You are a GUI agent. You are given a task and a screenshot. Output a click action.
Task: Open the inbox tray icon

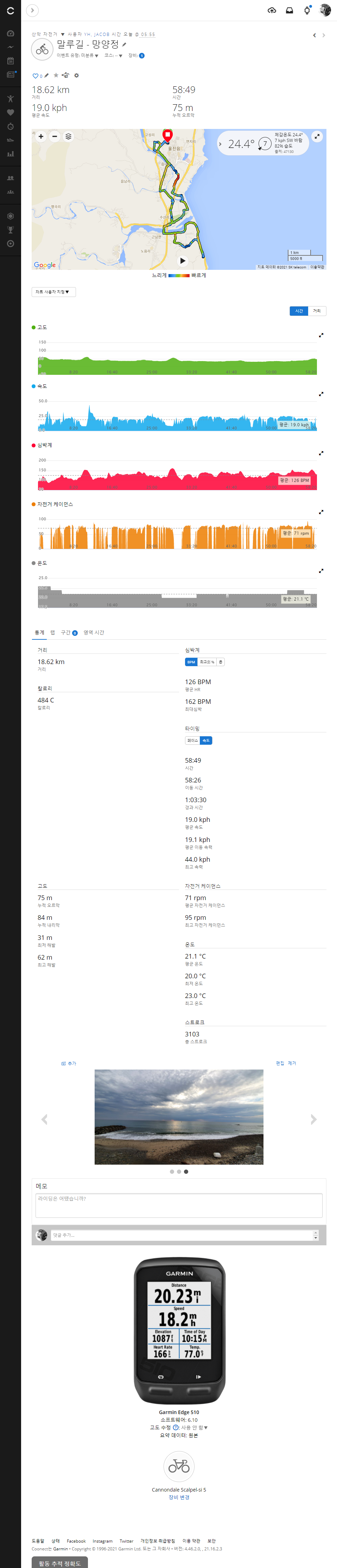290,10
